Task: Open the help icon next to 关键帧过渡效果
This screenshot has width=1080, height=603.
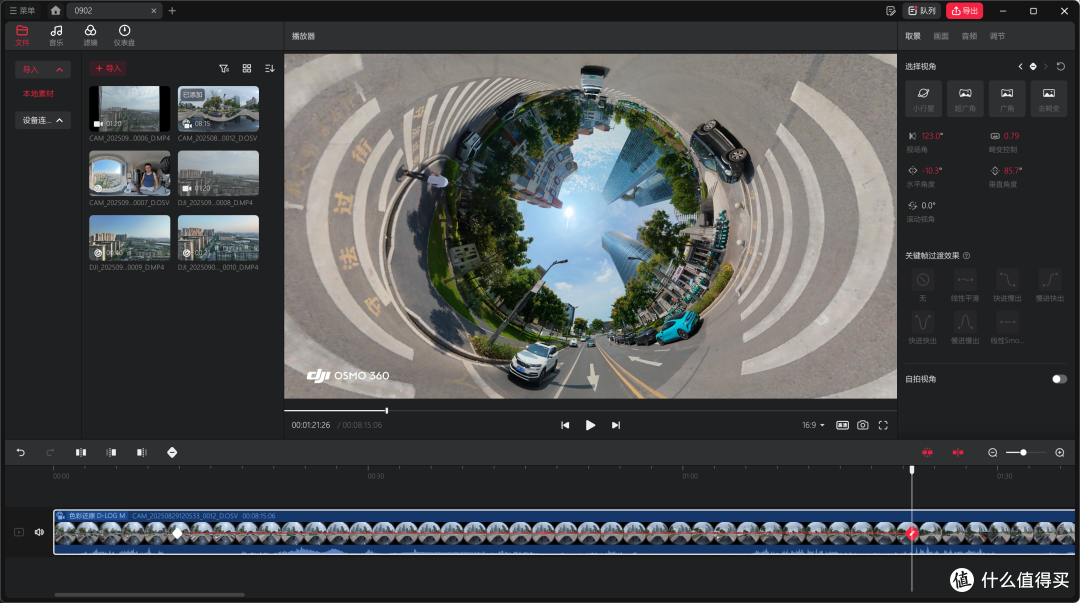Action: click(966, 256)
